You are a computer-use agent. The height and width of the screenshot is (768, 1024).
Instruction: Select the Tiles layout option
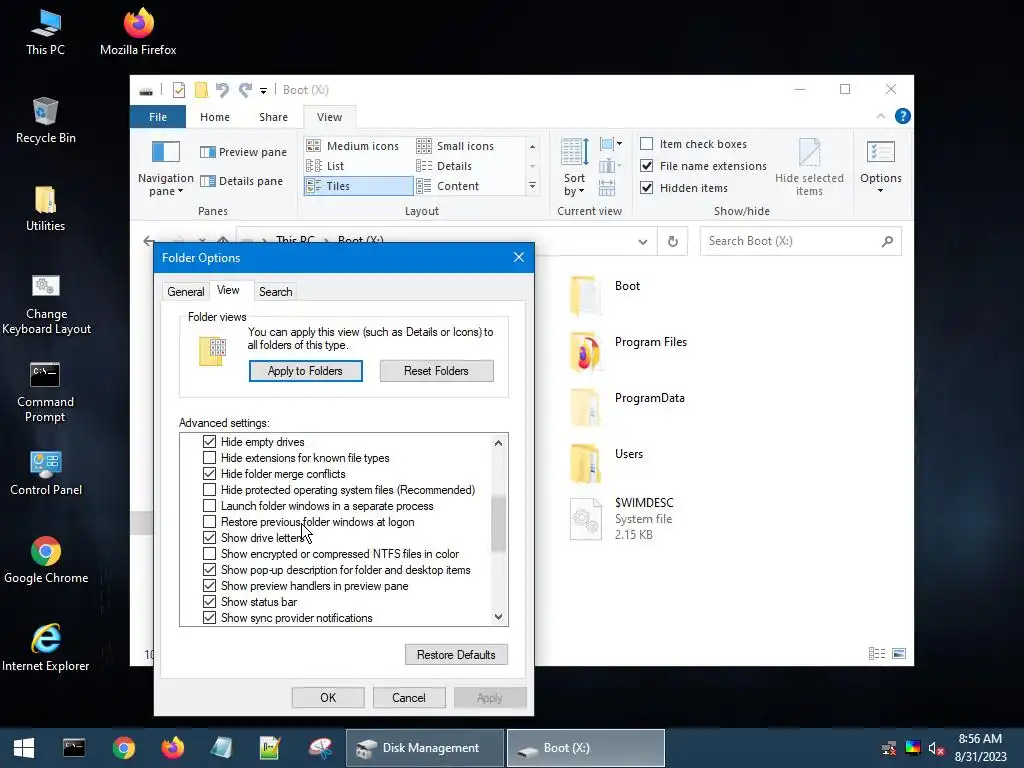tap(358, 186)
